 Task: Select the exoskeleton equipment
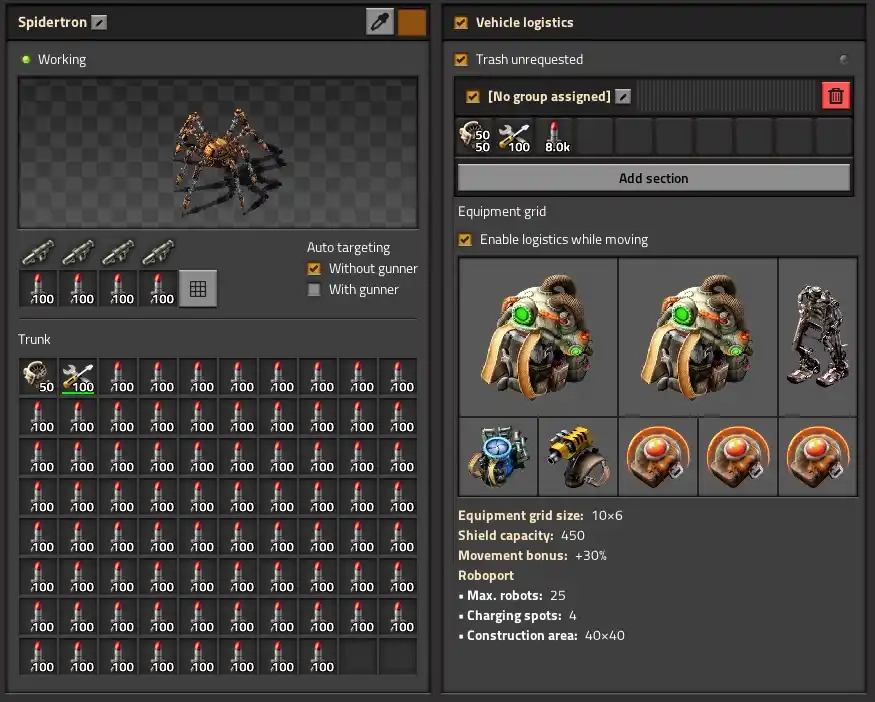point(818,337)
